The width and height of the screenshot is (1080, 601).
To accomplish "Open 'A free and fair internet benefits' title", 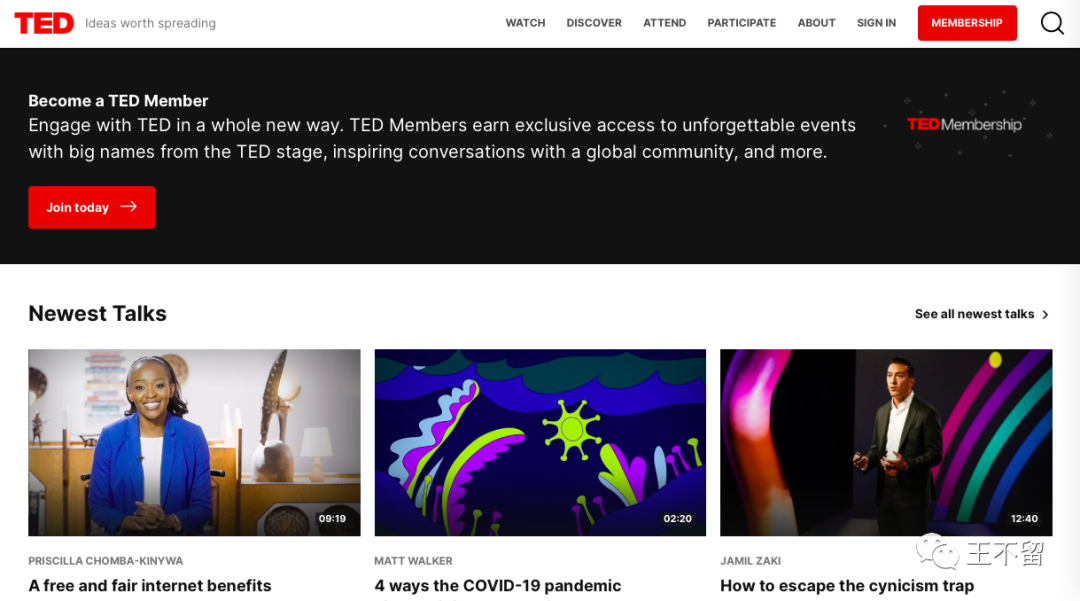I will point(149,586).
